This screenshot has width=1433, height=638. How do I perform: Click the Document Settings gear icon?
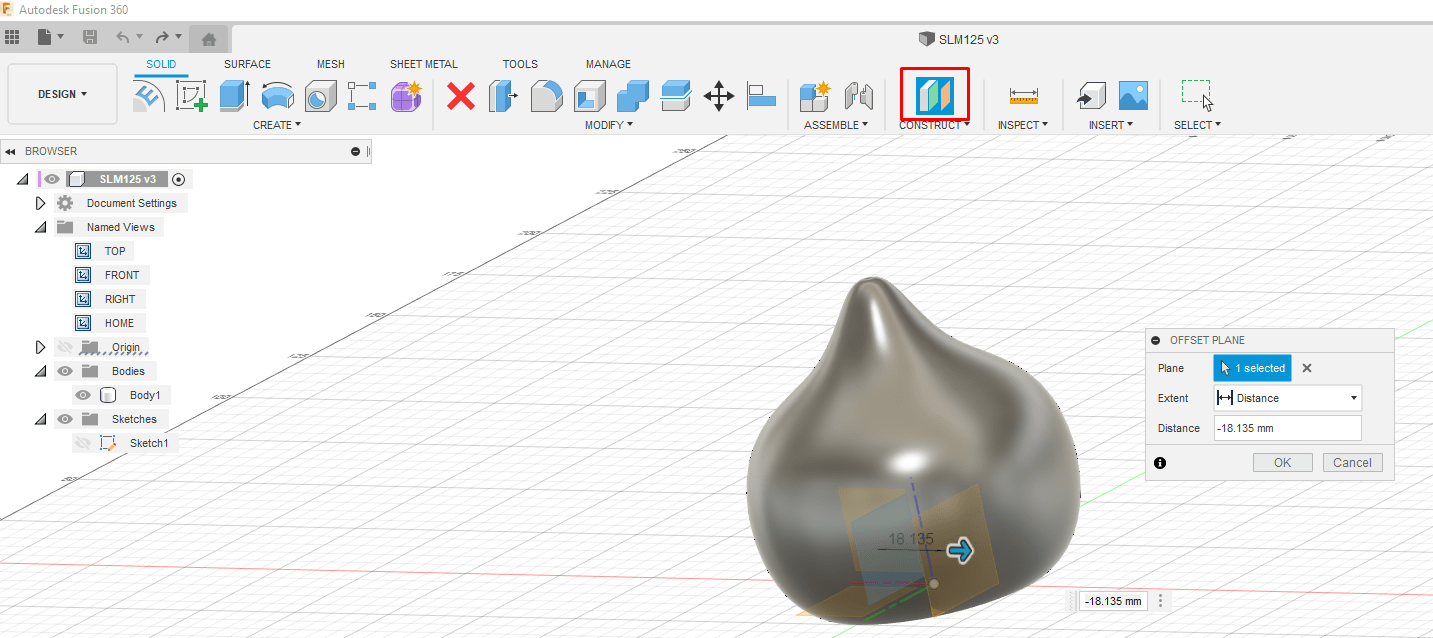[65, 203]
